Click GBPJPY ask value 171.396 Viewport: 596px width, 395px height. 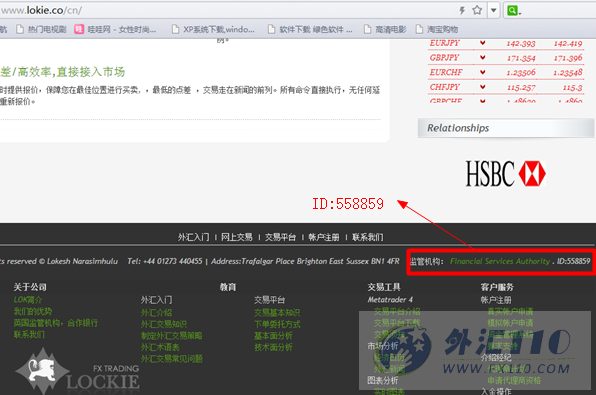[568, 58]
